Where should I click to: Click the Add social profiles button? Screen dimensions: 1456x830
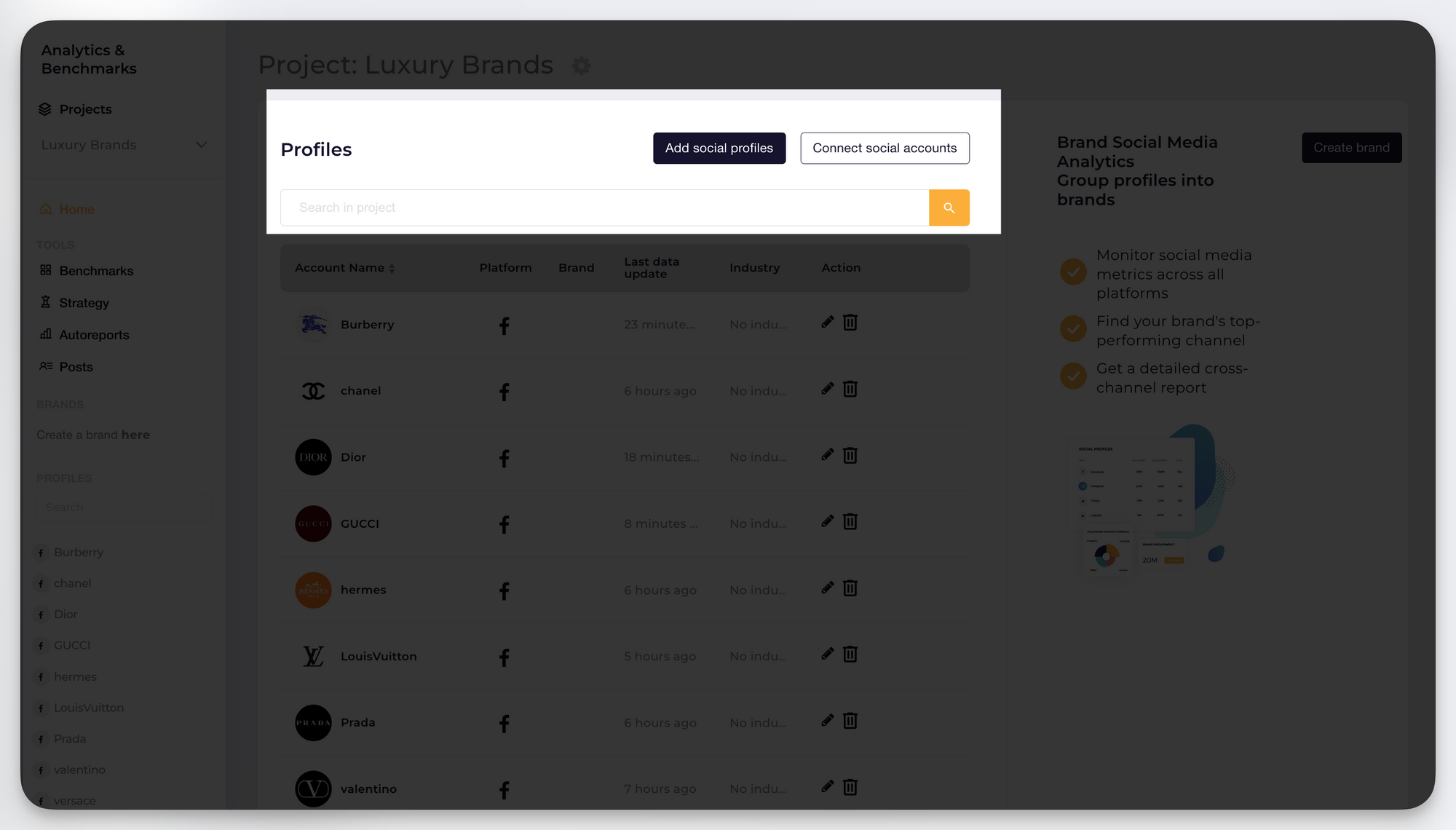[x=719, y=148]
